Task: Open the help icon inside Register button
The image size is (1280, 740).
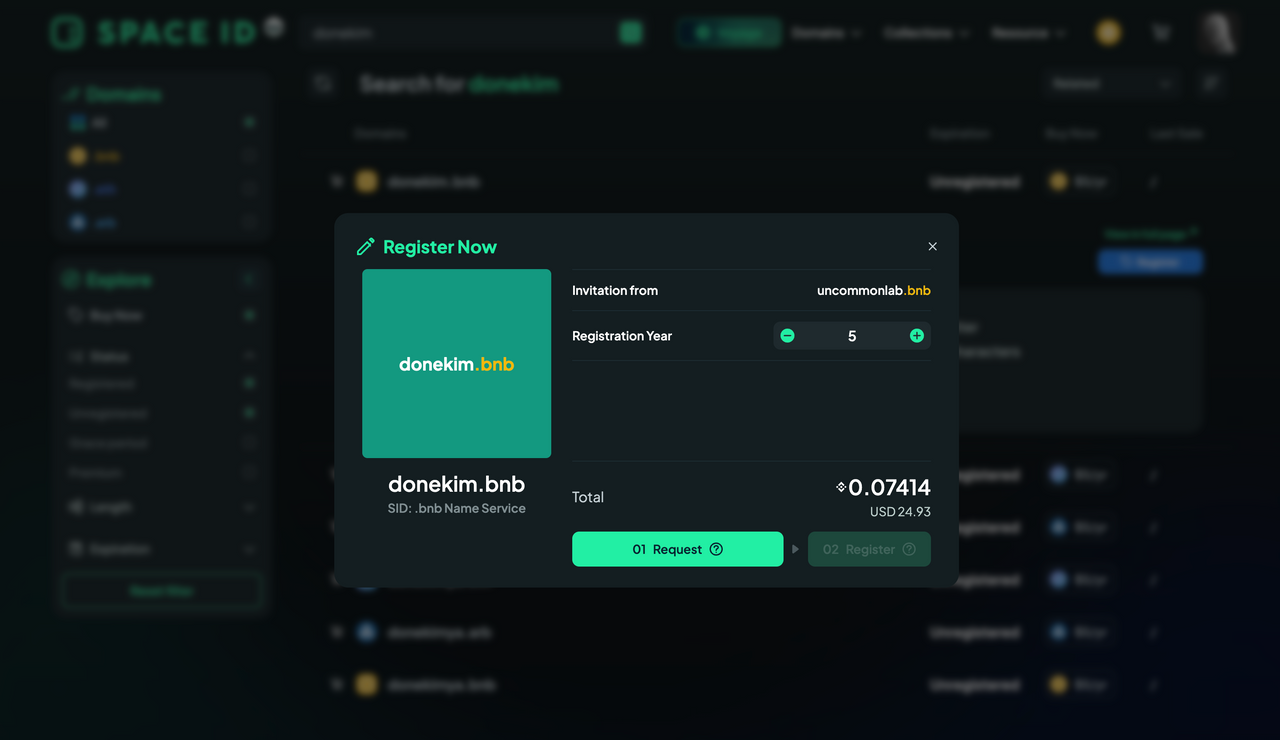Action: click(x=909, y=549)
